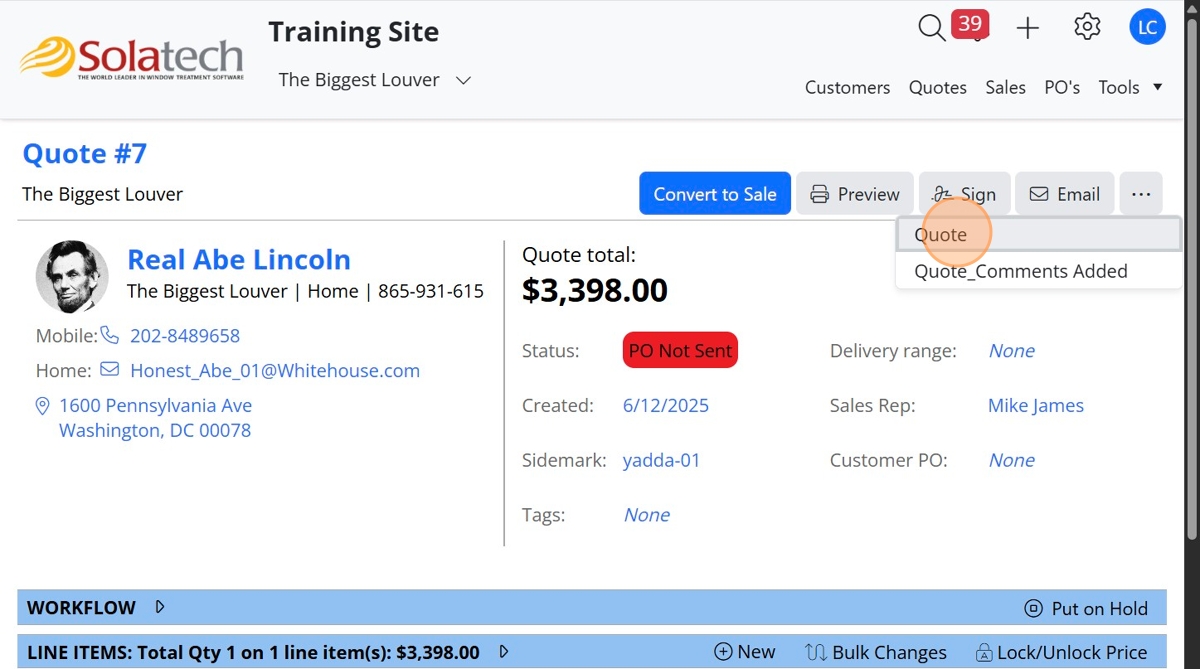
Task: Go to Customers in the navigation
Action: point(847,87)
